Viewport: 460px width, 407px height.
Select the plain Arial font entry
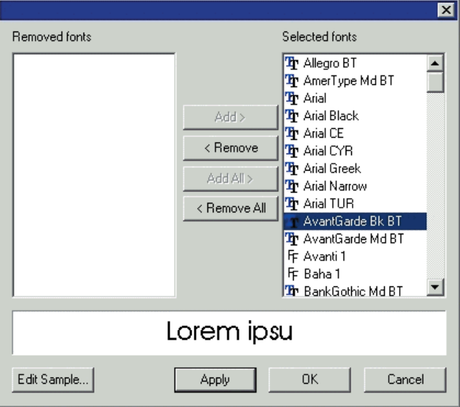click(x=355, y=98)
